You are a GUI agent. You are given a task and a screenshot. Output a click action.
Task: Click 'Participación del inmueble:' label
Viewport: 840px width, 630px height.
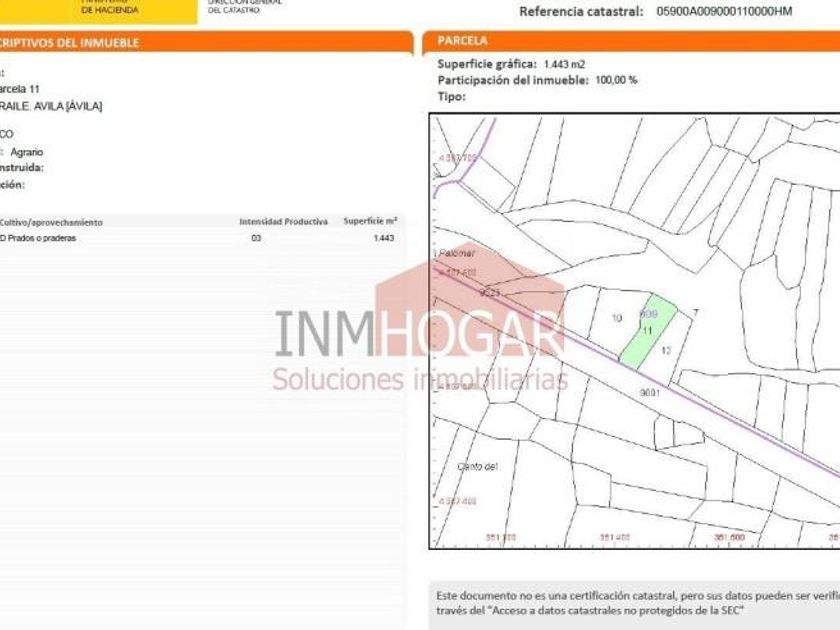pyautogui.click(x=513, y=80)
